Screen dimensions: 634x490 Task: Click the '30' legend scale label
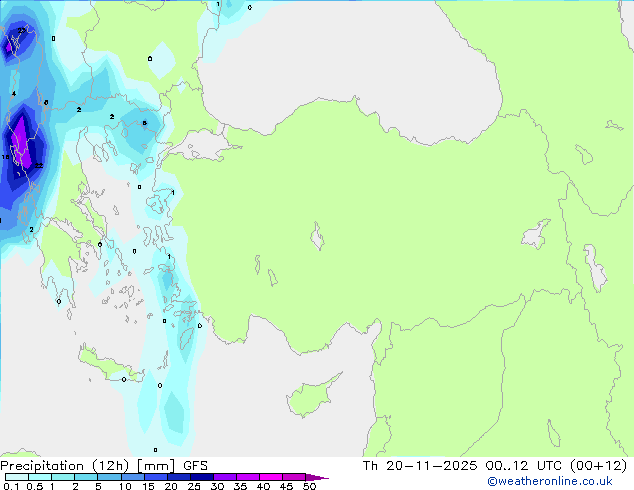(x=217, y=486)
